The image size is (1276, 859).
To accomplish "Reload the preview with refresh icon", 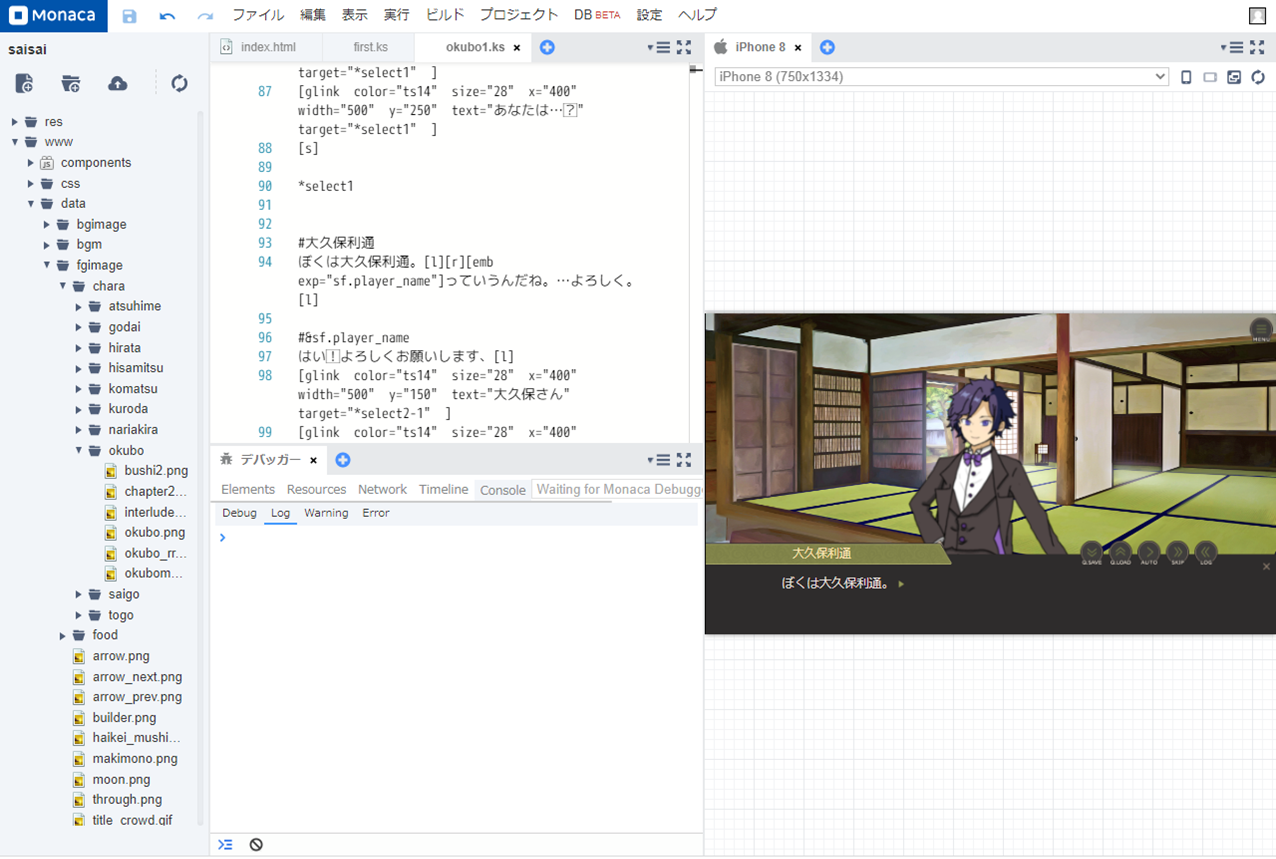I will tap(1258, 77).
